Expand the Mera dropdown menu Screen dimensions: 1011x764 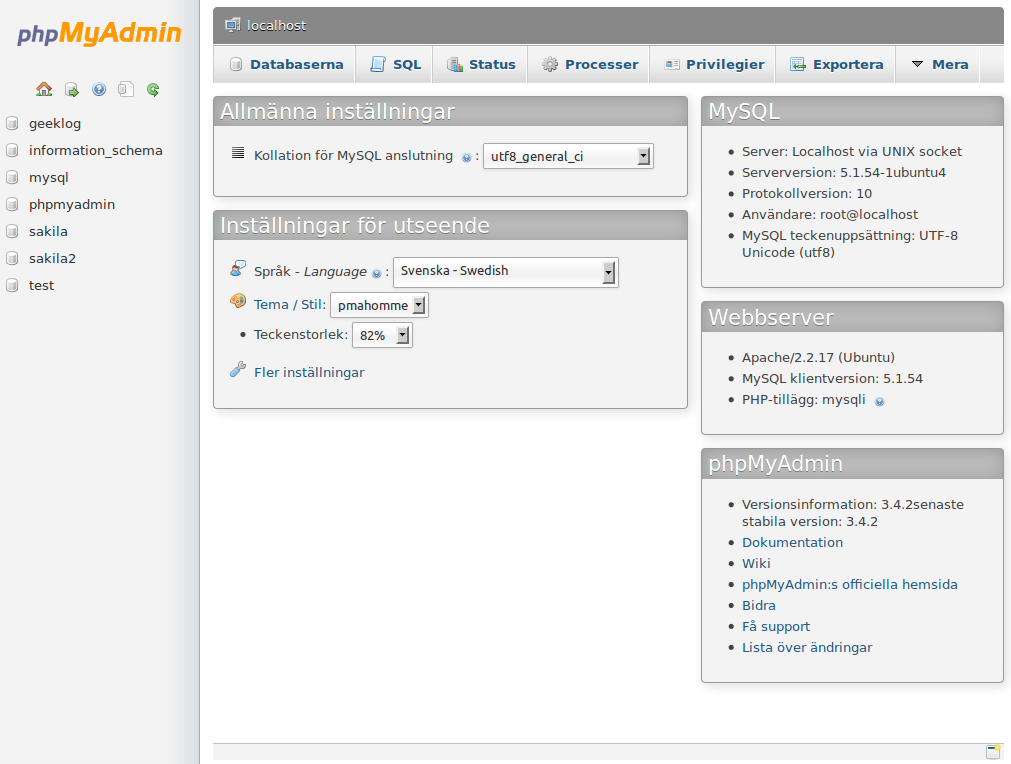[939, 64]
